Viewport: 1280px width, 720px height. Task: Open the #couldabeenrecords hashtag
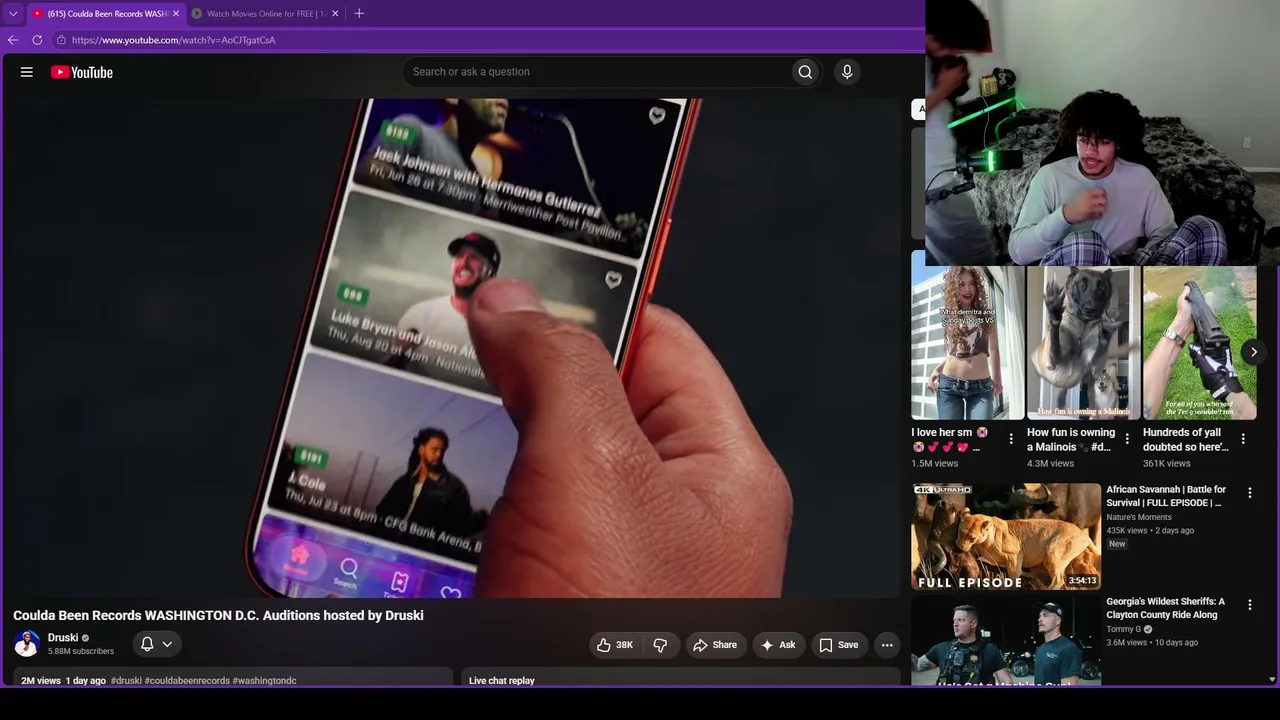pyautogui.click(x=187, y=681)
